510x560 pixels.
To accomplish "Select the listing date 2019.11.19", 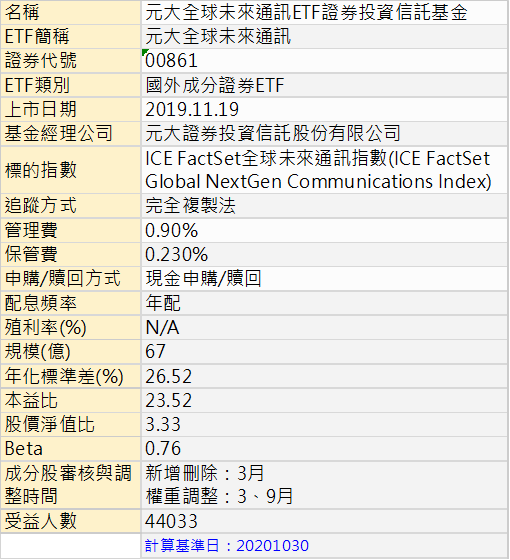I will [192, 109].
